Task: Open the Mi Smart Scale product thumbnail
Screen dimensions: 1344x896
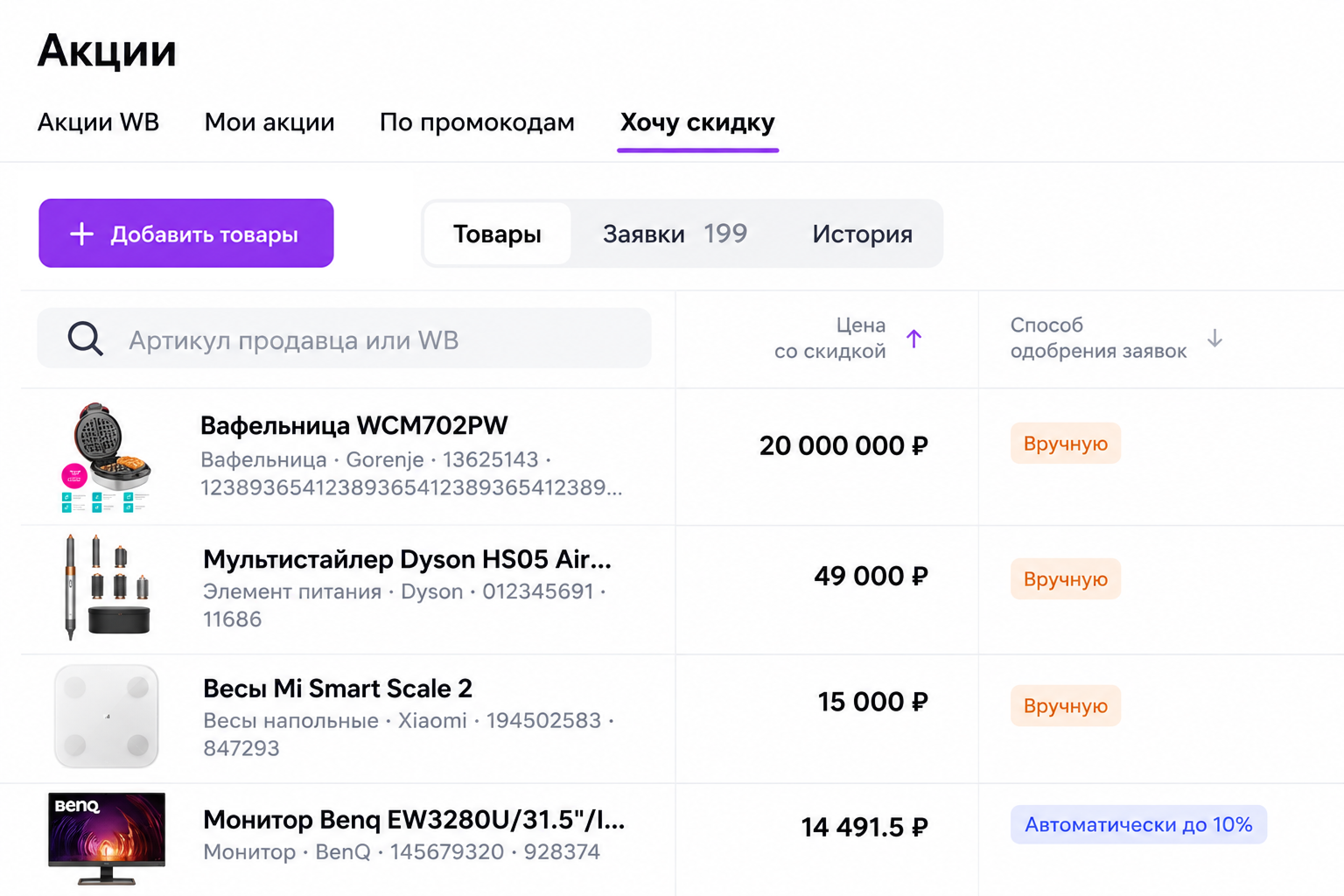Action: click(x=107, y=717)
